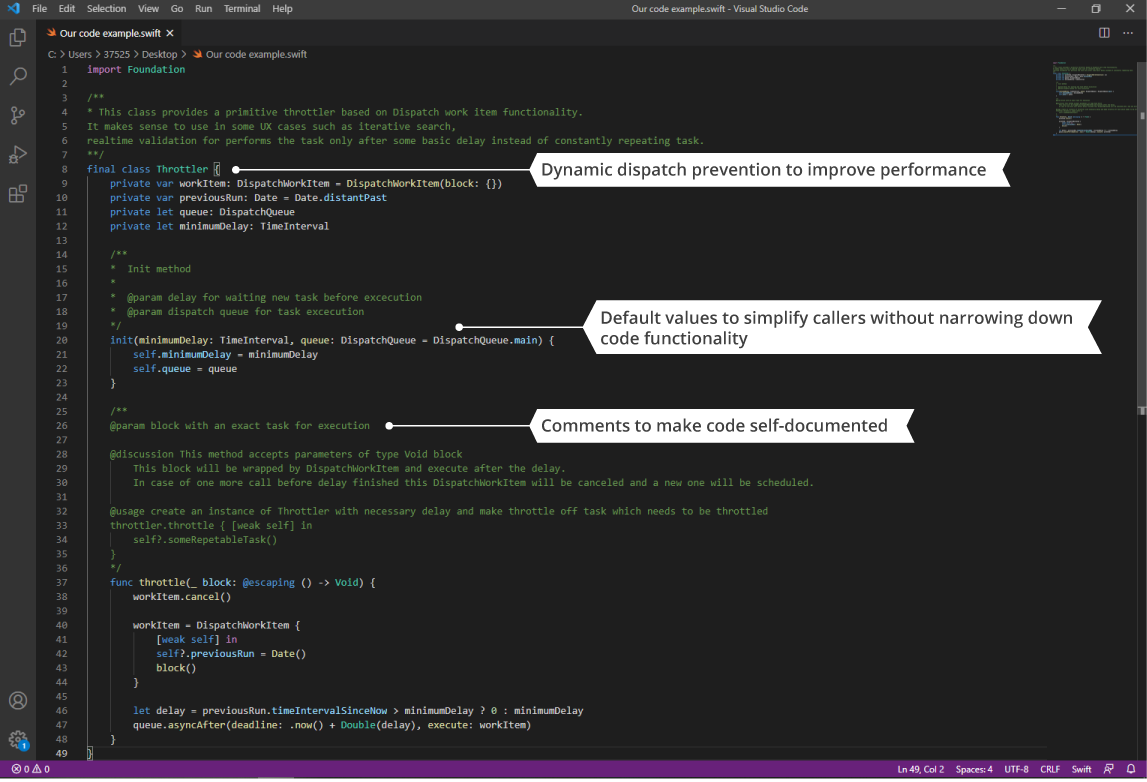Change language mode by clicking Swift
The image size is (1147, 782).
pos(1081,769)
